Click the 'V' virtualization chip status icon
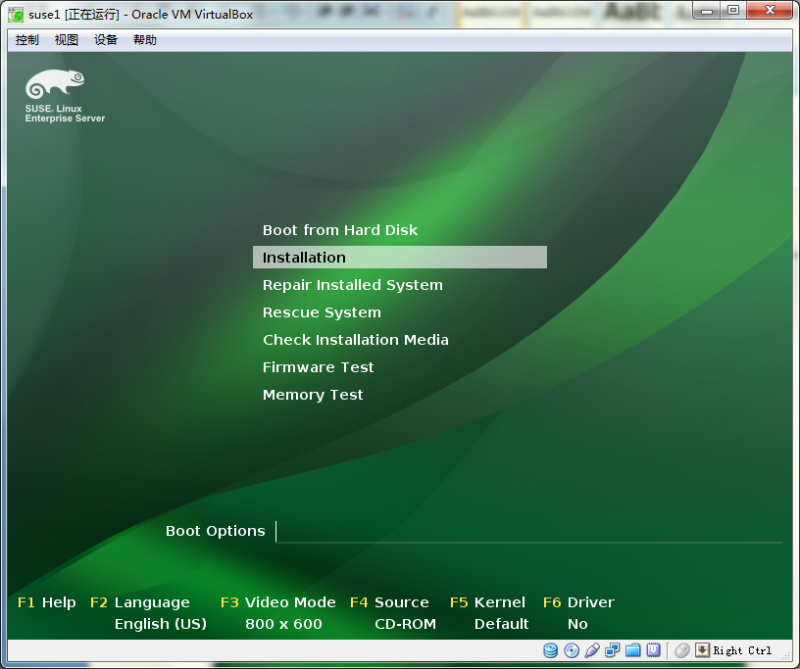Viewport: 800px width, 669px height. [653, 650]
